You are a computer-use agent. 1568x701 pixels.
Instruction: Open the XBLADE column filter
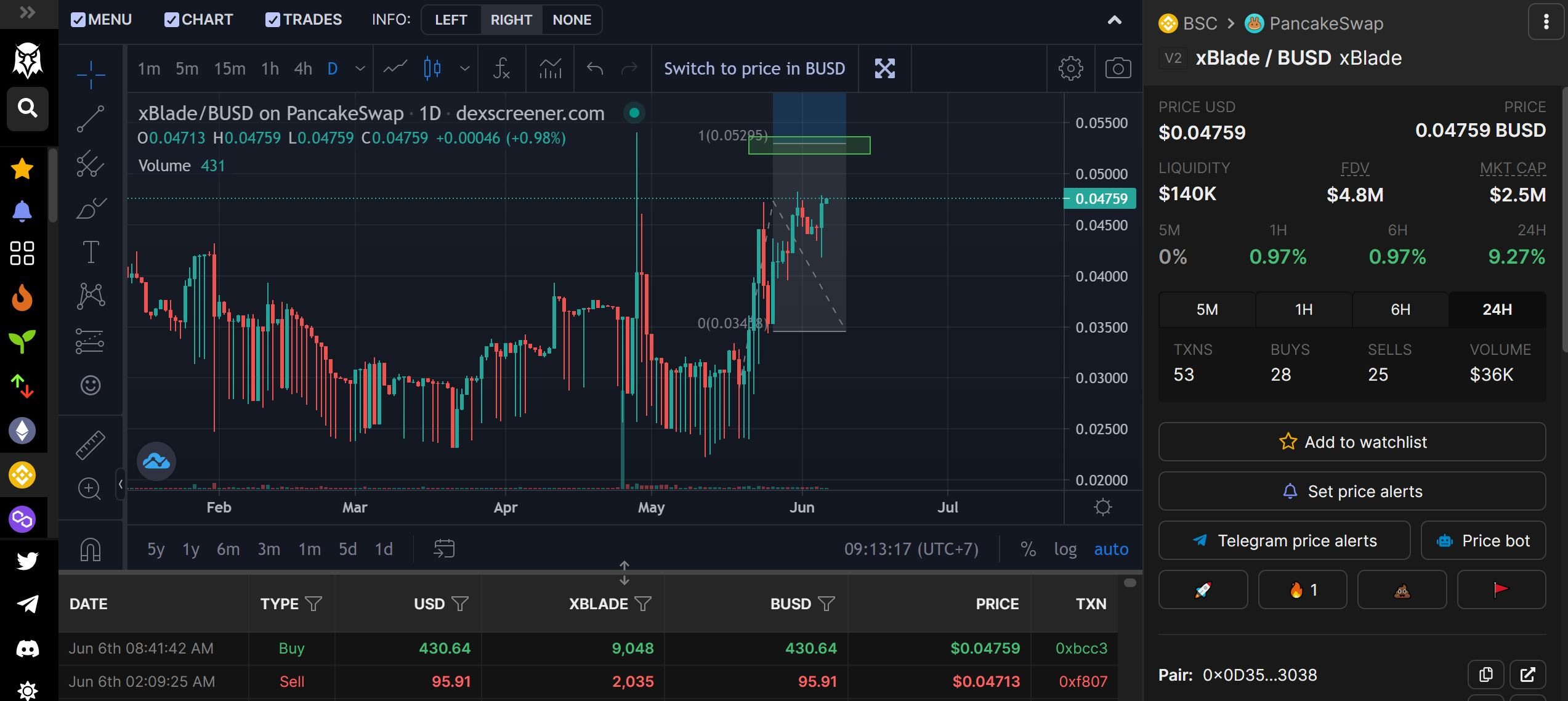(643, 604)
